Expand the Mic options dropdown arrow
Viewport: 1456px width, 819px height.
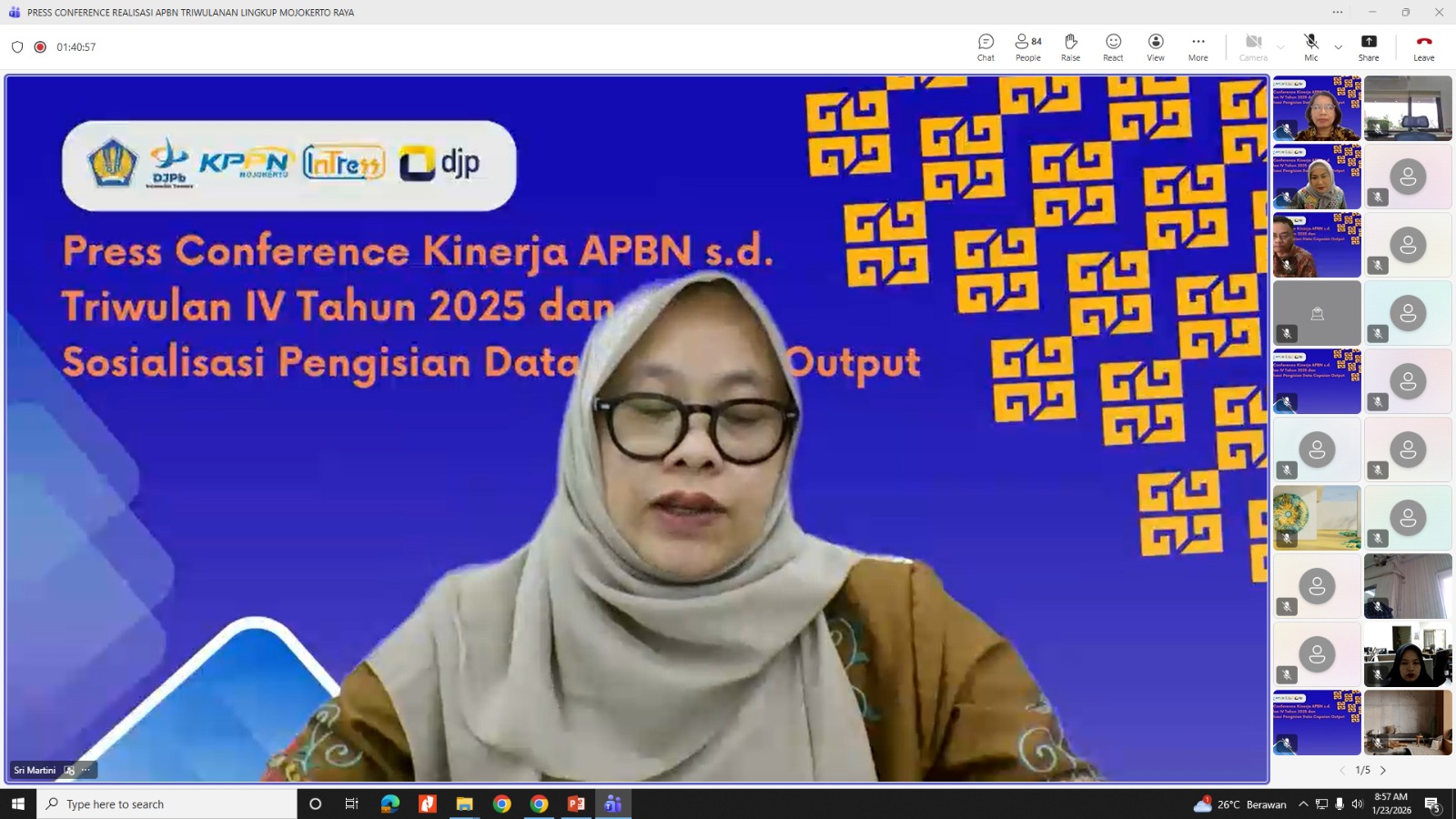coord(1338,47)
